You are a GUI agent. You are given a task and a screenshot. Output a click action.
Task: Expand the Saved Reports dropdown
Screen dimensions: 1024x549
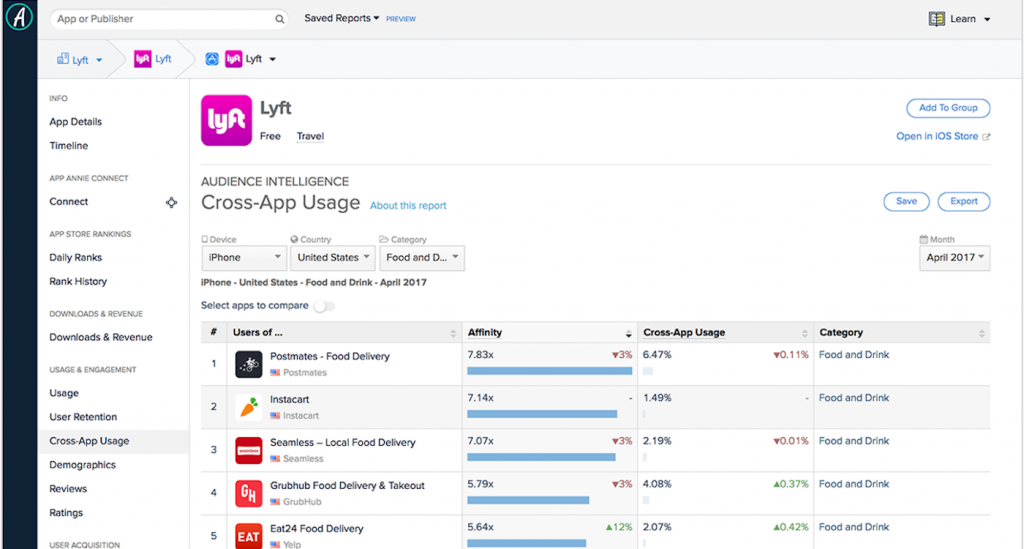coord(342,18)
